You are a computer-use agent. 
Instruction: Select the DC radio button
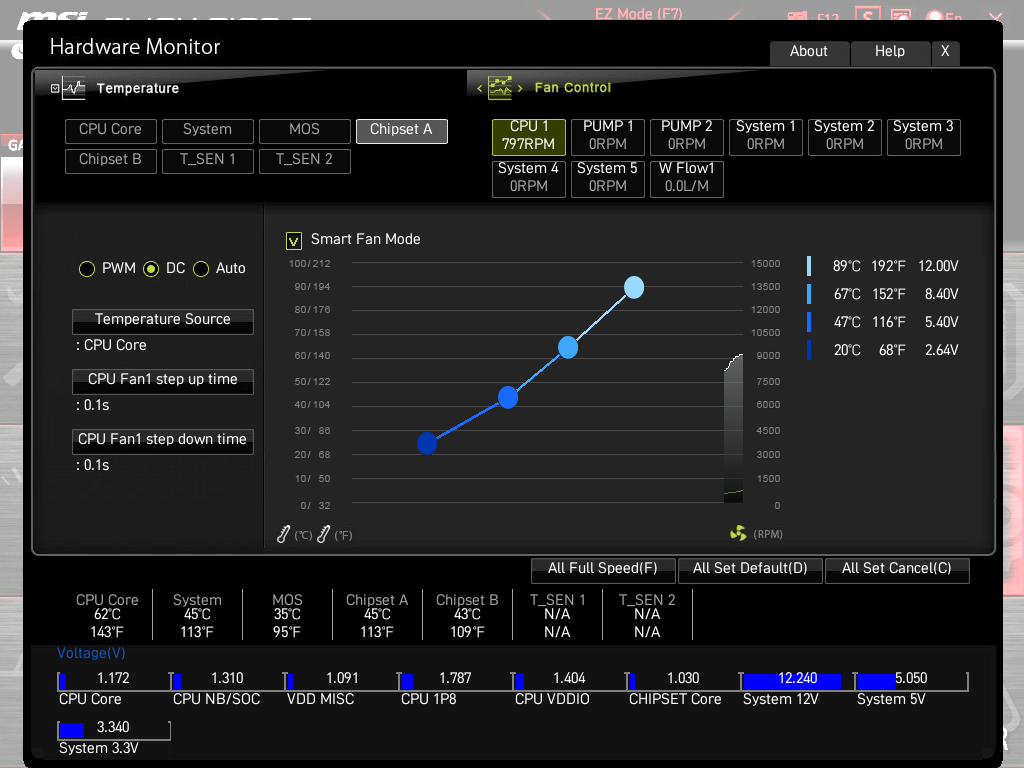click(151, 269)
